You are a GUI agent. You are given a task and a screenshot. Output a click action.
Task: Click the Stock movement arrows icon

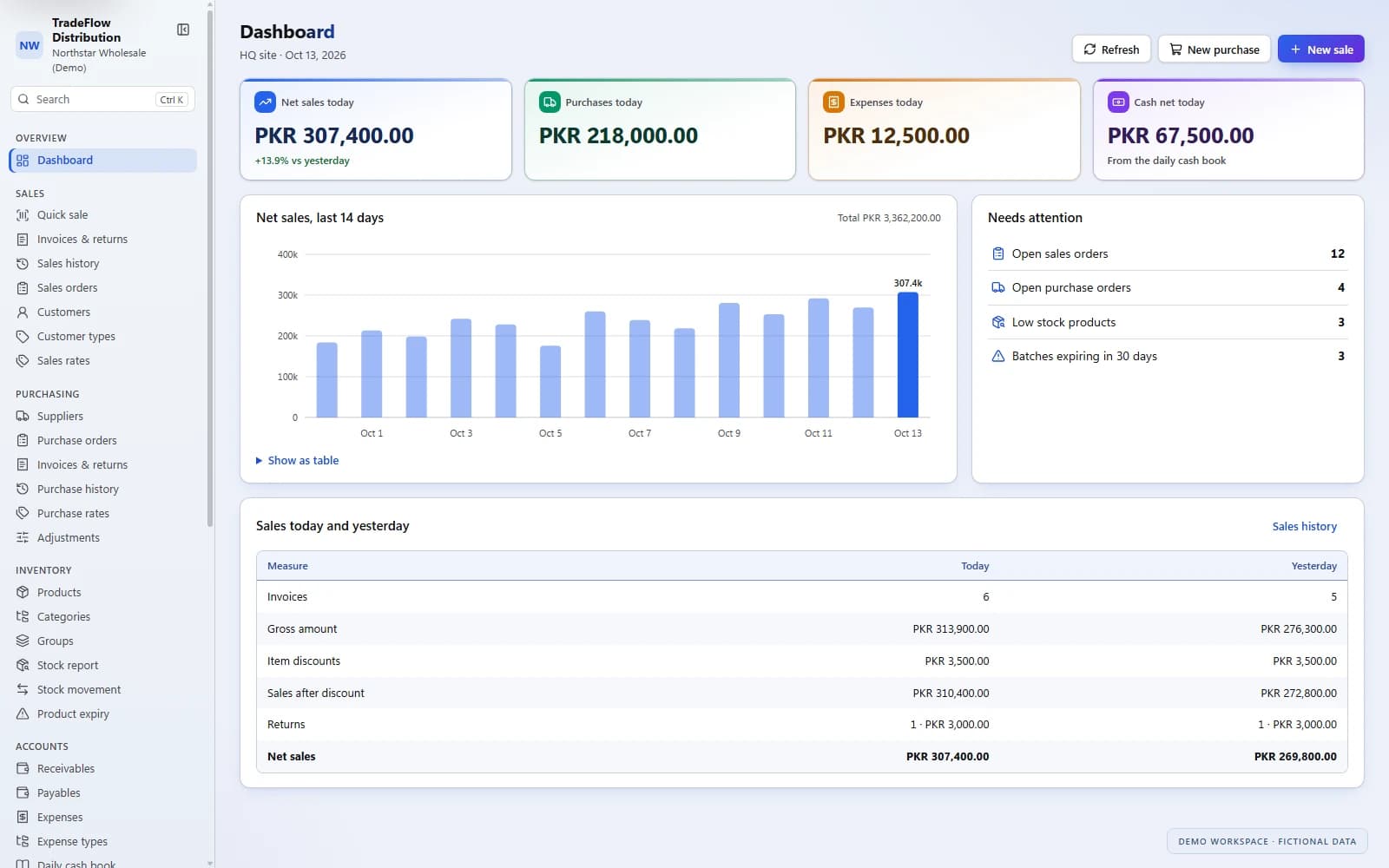point(23,690)
